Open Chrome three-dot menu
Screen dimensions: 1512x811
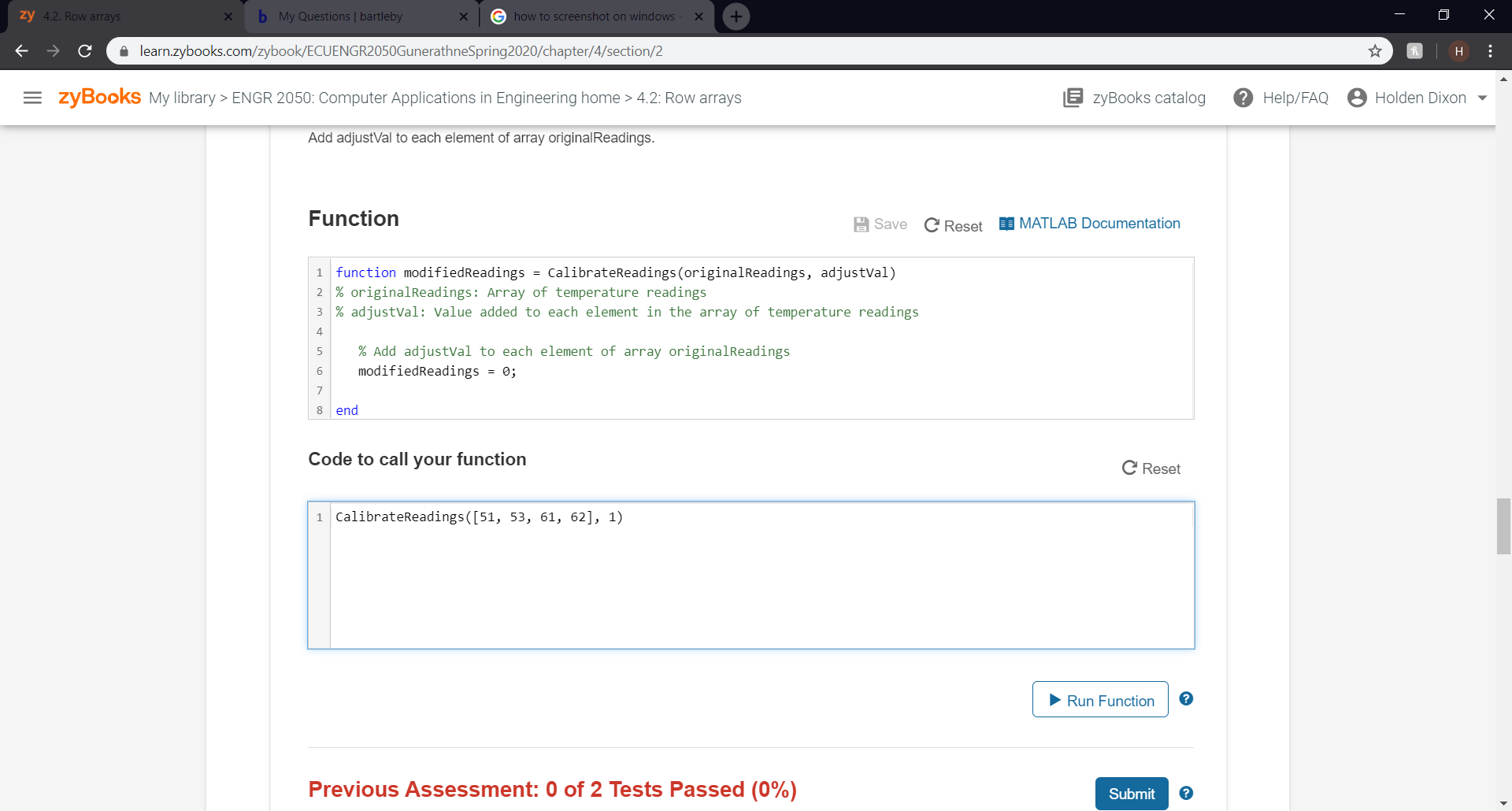click(x=1490, y=51)
